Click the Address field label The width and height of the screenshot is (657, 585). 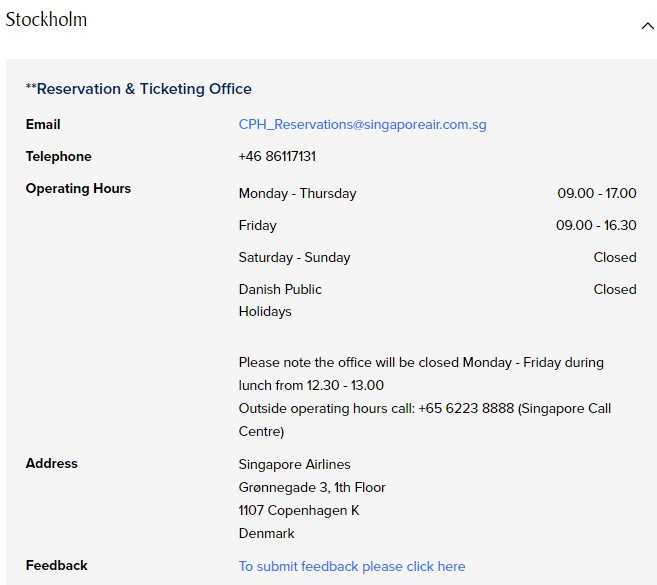(x=51, y=464)
